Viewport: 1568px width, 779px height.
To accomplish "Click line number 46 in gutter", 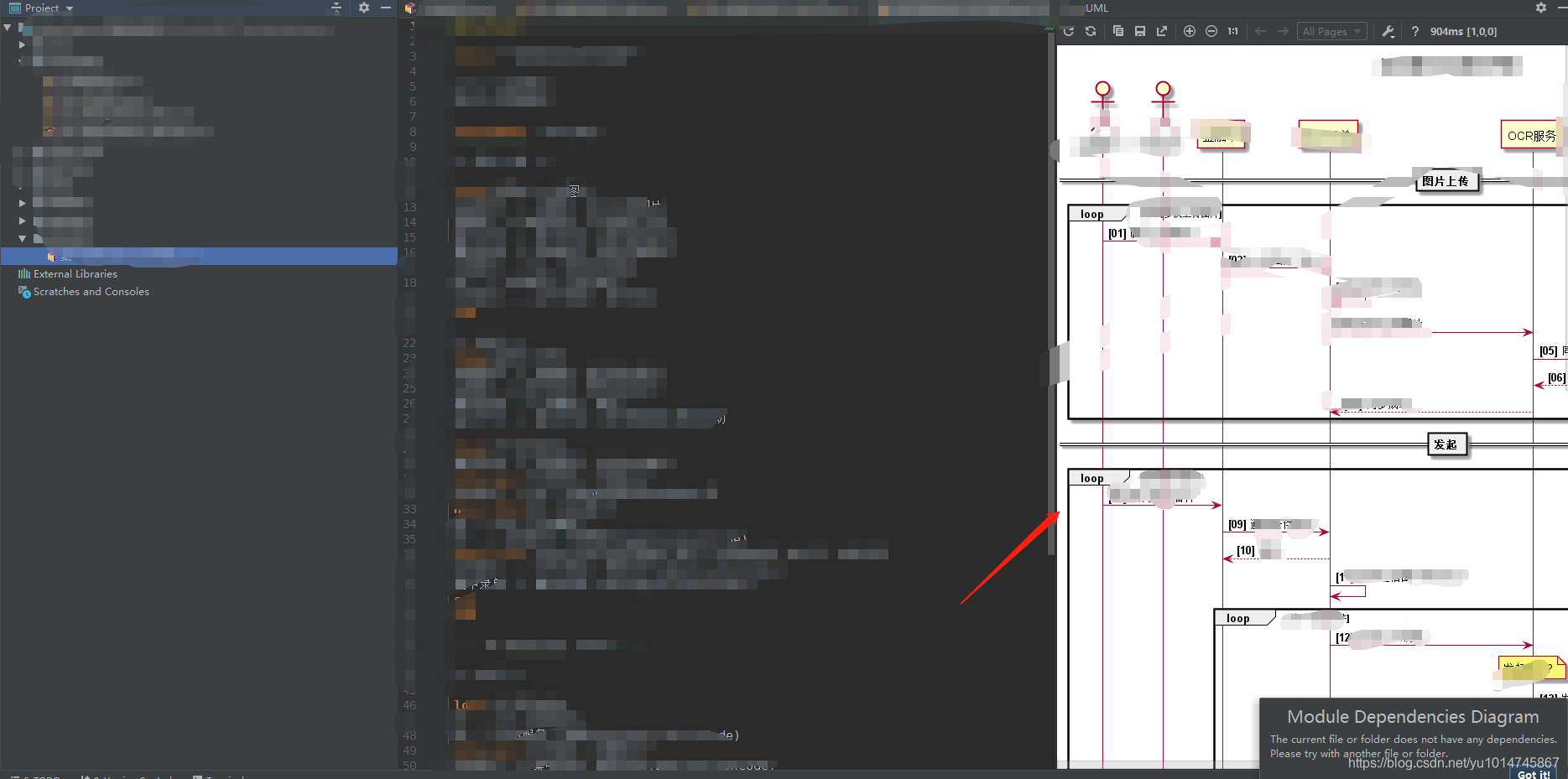I will pyautogui.click(x=409, y=705).
